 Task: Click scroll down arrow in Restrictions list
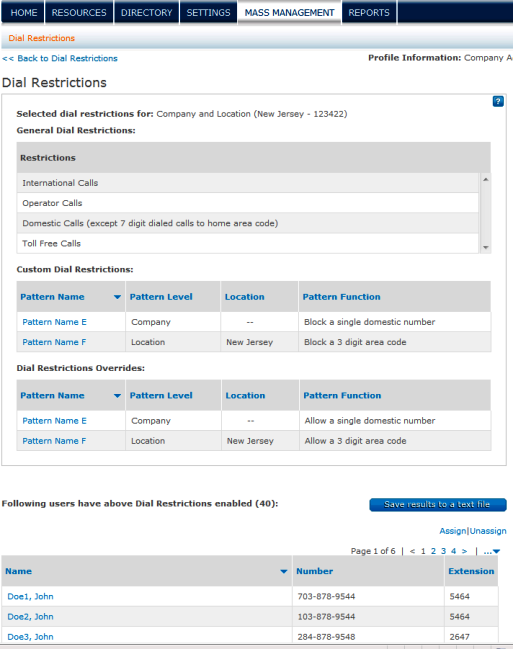[x=486, y=248]
